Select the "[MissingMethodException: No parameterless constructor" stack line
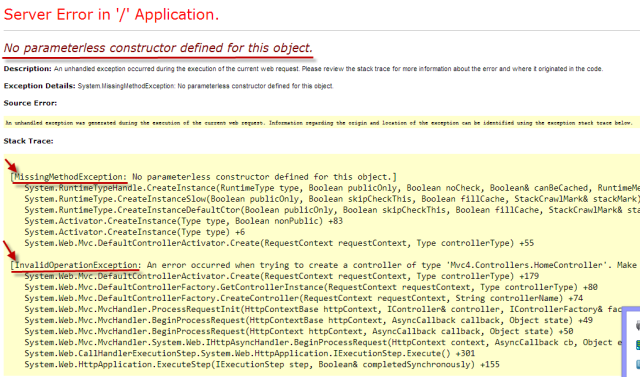 (204, 177)
